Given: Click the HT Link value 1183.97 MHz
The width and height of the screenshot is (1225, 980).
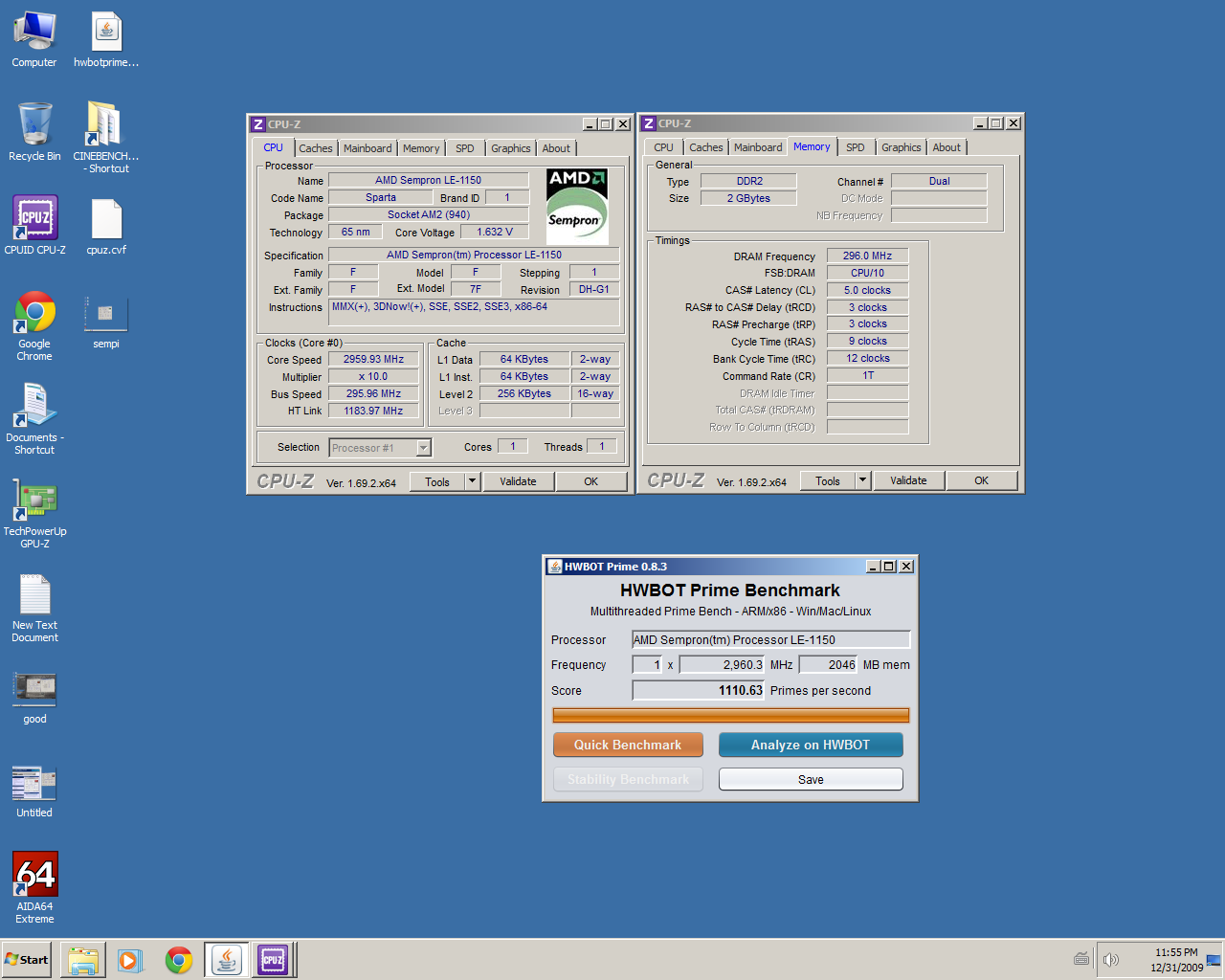Looking at the screenshot, I should click(x=373, y=411).
